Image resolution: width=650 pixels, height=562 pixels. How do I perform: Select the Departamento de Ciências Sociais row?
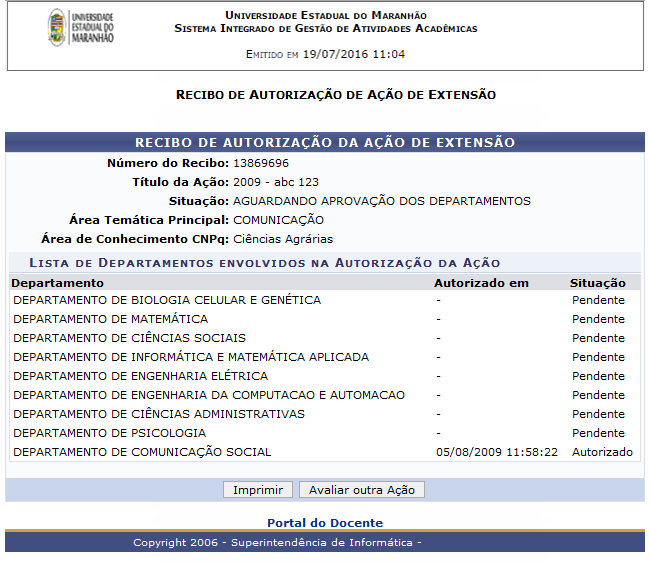click(x=129, y=338)
